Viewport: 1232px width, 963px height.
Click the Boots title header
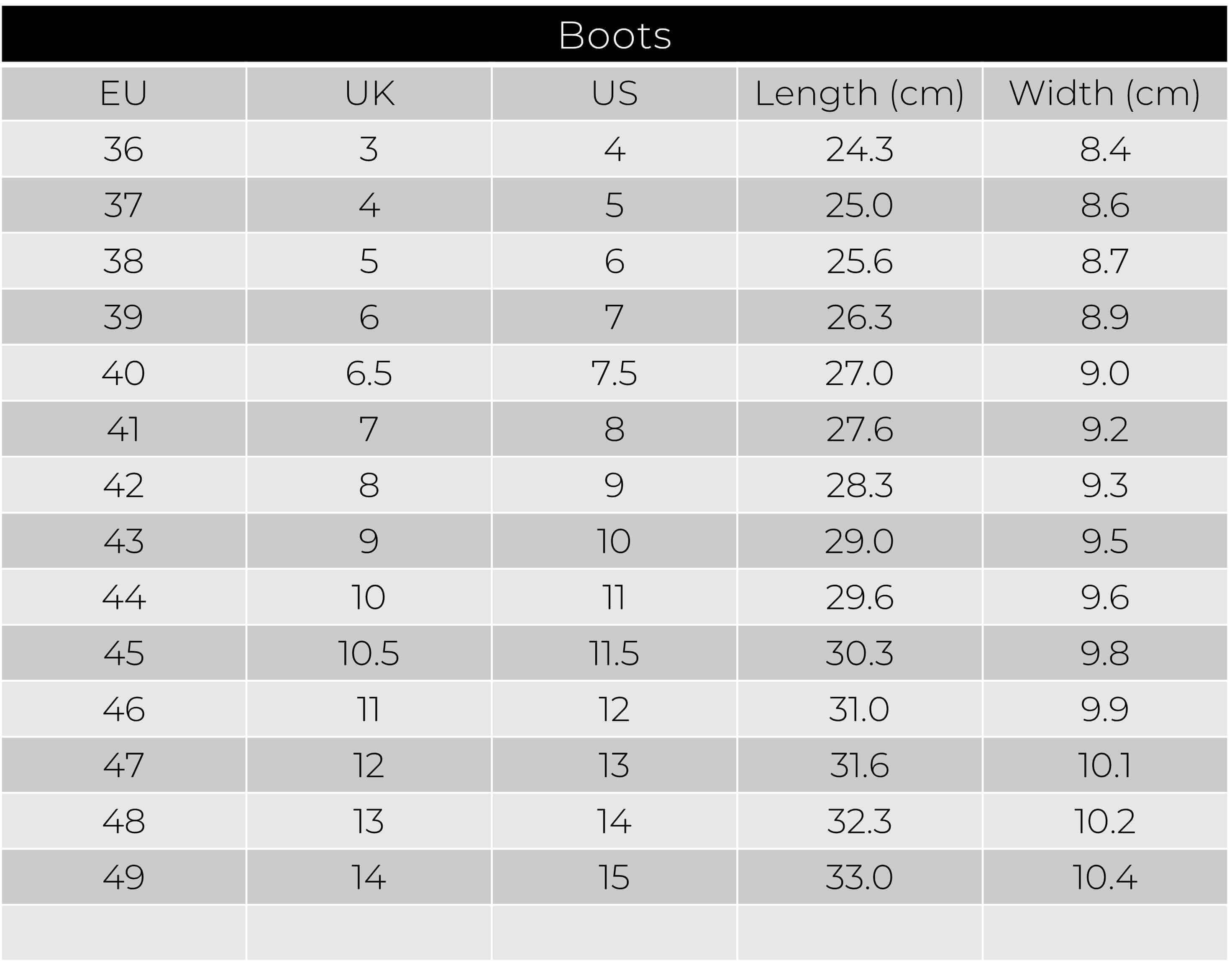pos(615,35)
